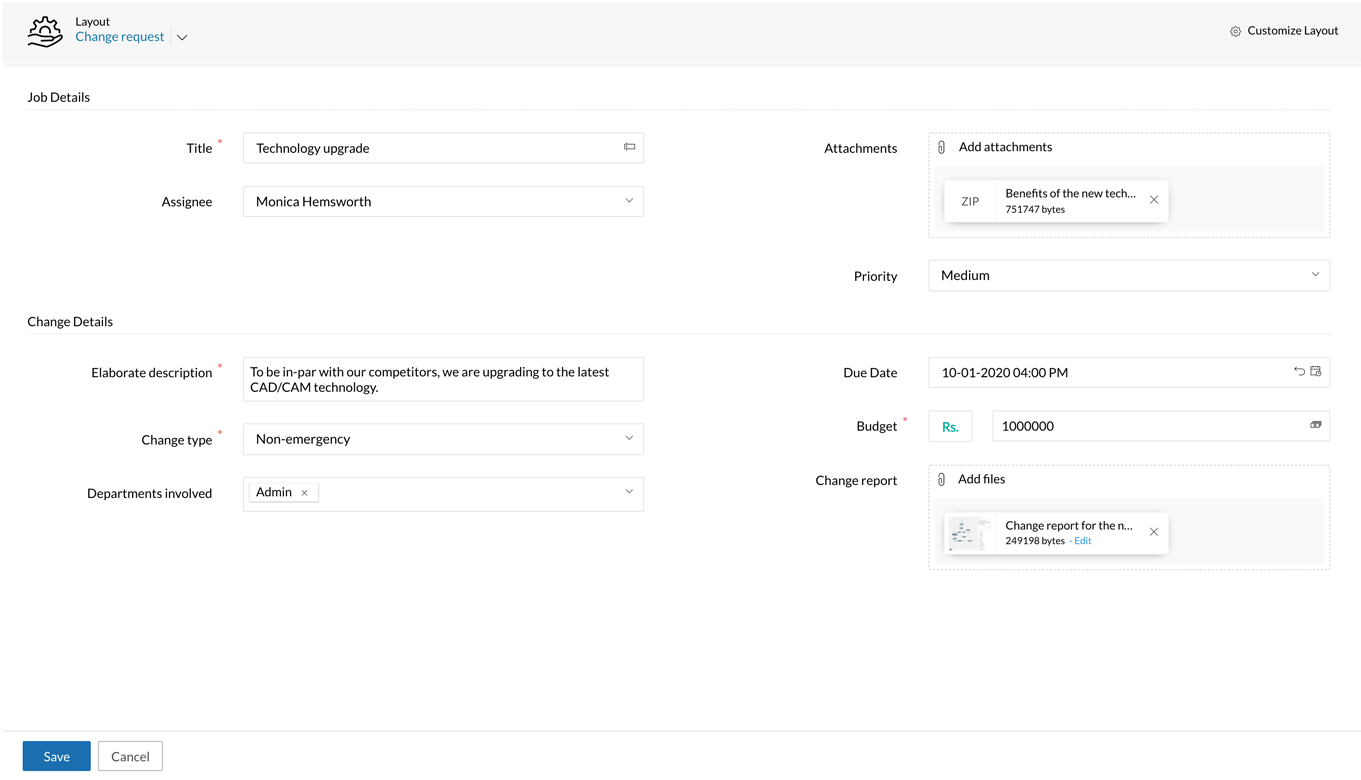Select the ZIP file type icon
This screenshot has height=780, width=1361.
click(x=970, y=201)
